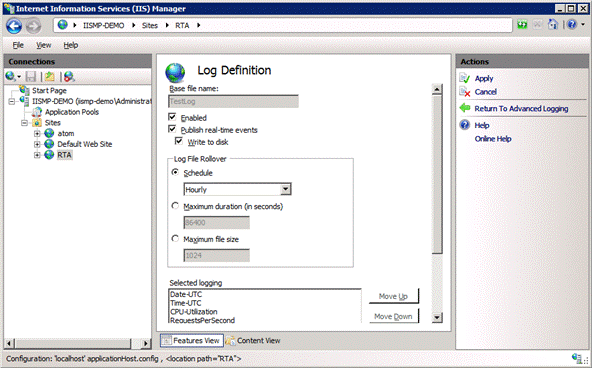592x368 pixels.
Task: Toggle Publish real-time events checkbox
Action: pyautogui.click(x=172, y=129)
